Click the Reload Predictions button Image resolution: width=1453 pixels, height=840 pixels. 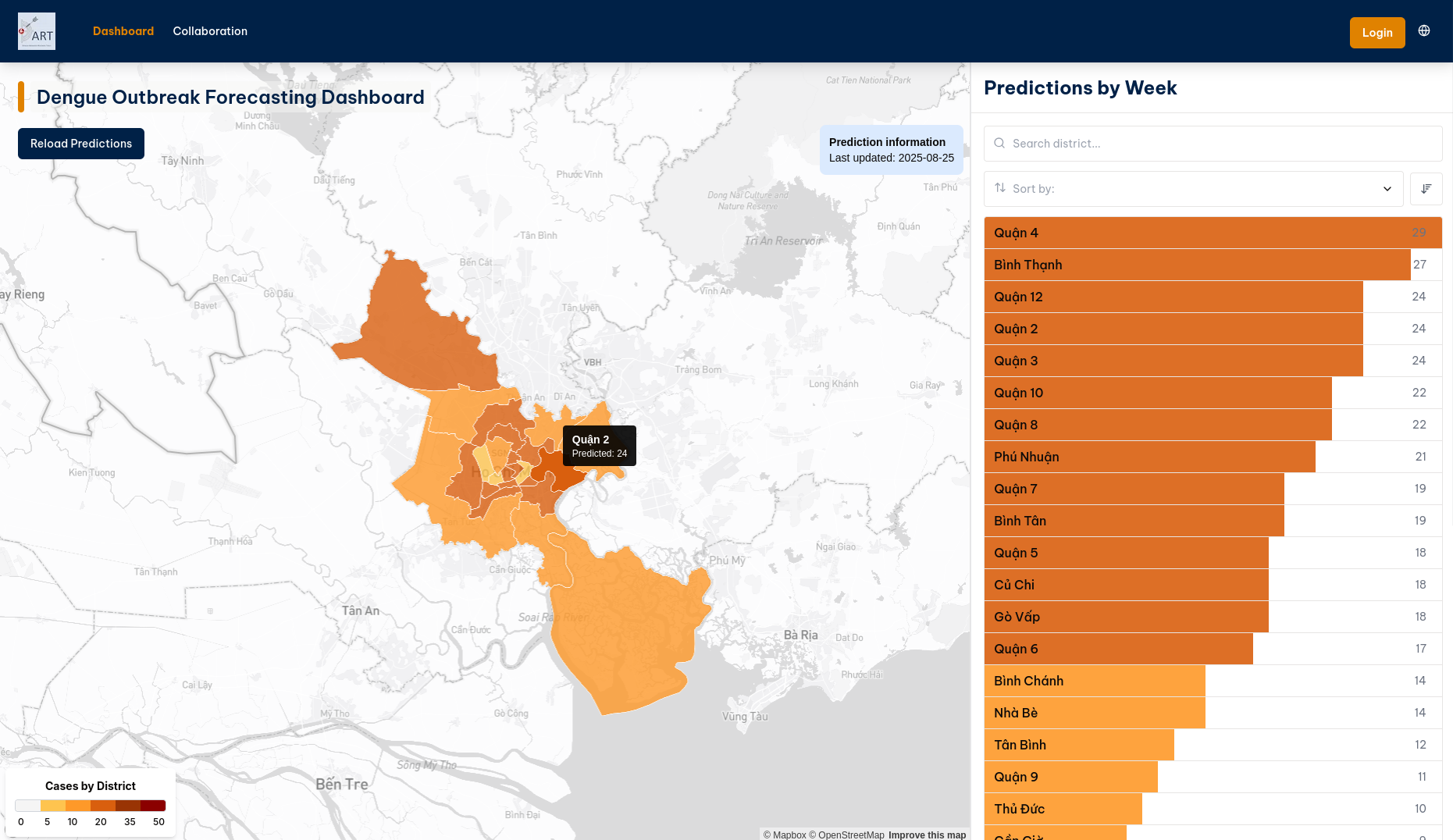(81, 144)
